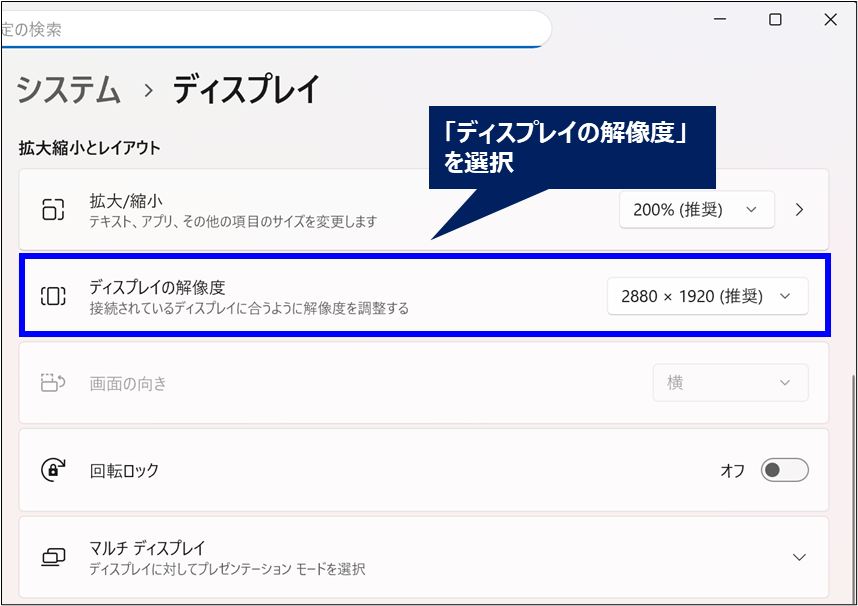This screenshot has height=606, width=858.
Task: Expand the マルチ ディスプレイ section
Action: [798, 557]
